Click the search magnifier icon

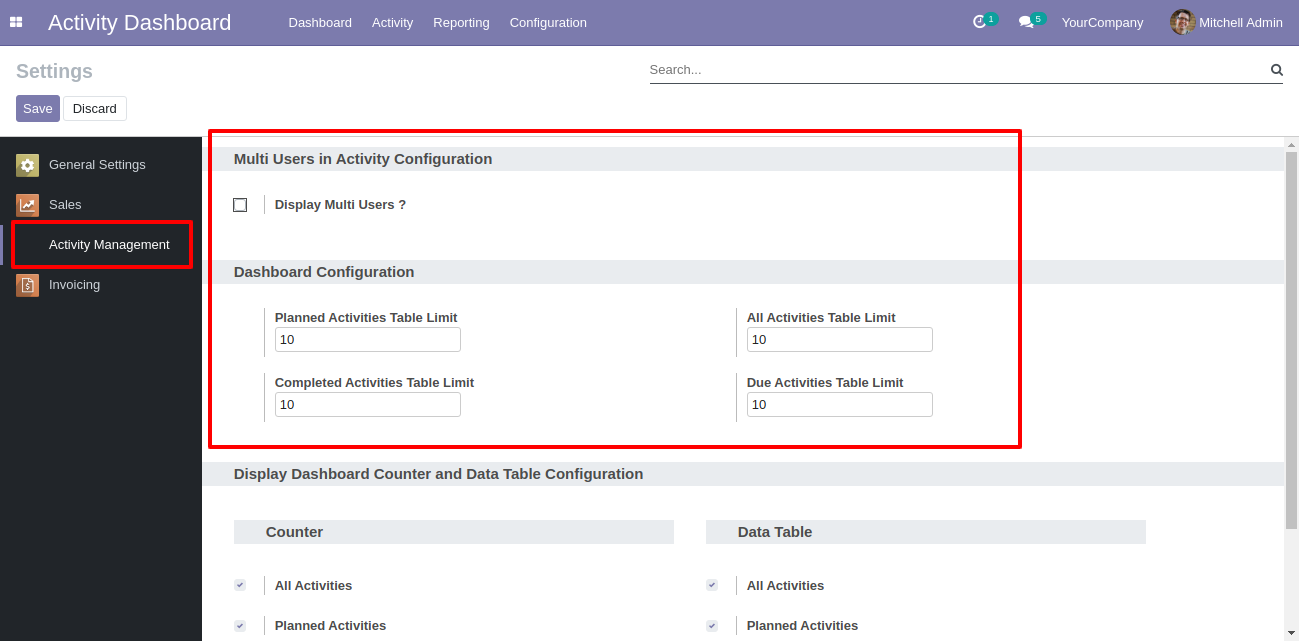[1276, 70]
